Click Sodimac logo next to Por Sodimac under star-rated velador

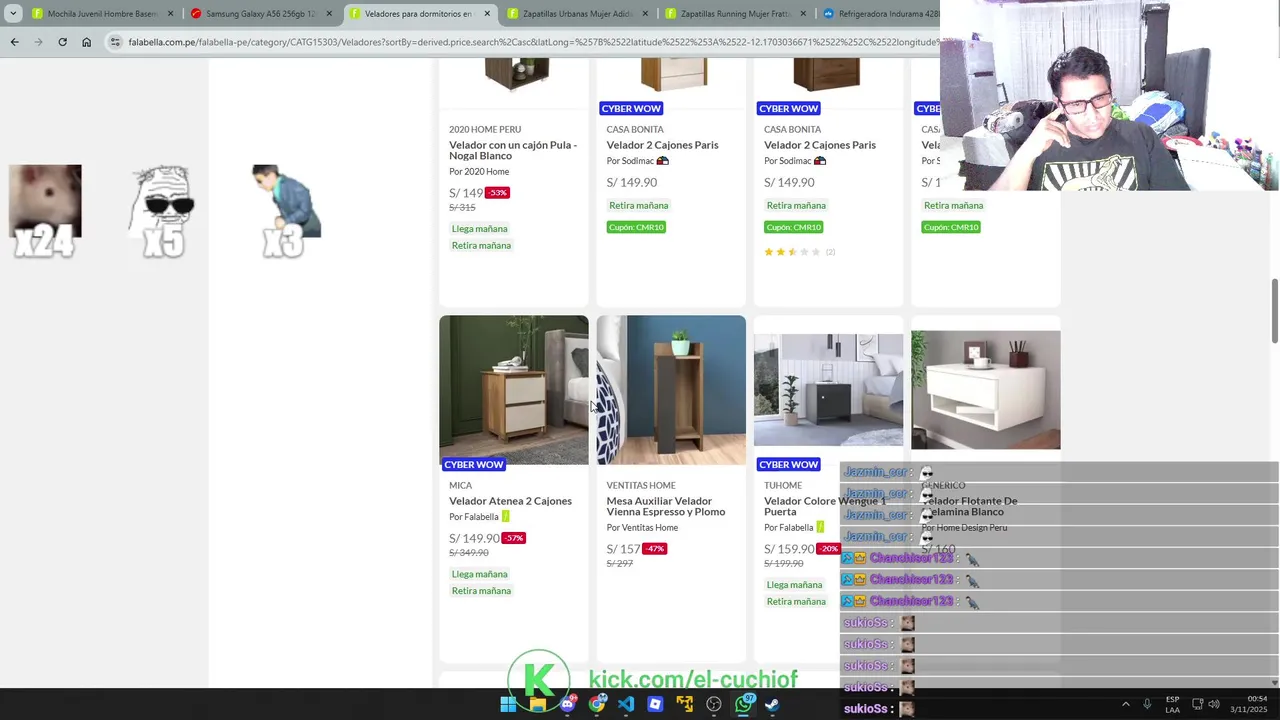point(820,161)
